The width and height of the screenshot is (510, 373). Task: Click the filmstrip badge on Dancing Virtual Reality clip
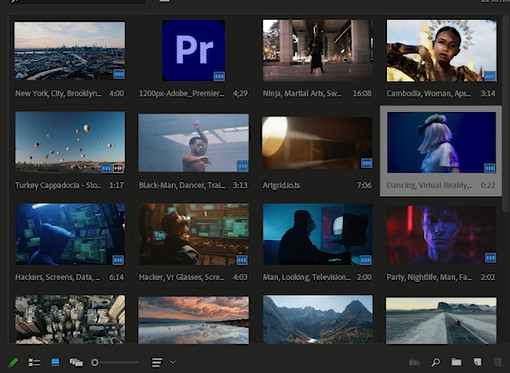[x=489, y=168]
